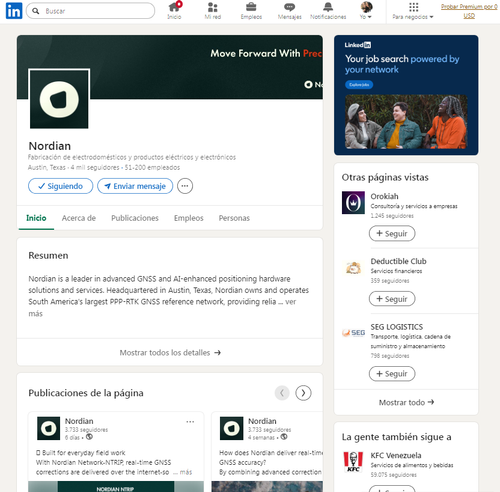Open SEG LOGISTICS name link
This screenshot has width=500, height=492.
point(397,327)
